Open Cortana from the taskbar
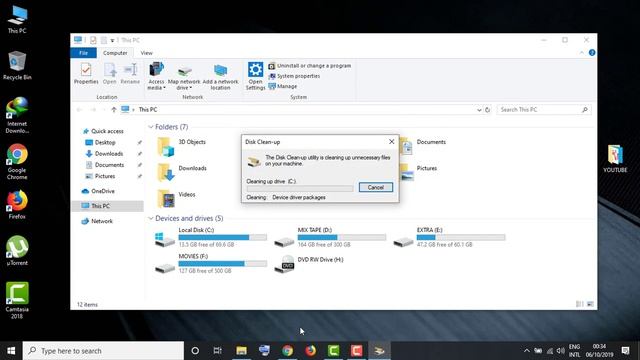The image size is (640, 360). (x=195, y=351)
